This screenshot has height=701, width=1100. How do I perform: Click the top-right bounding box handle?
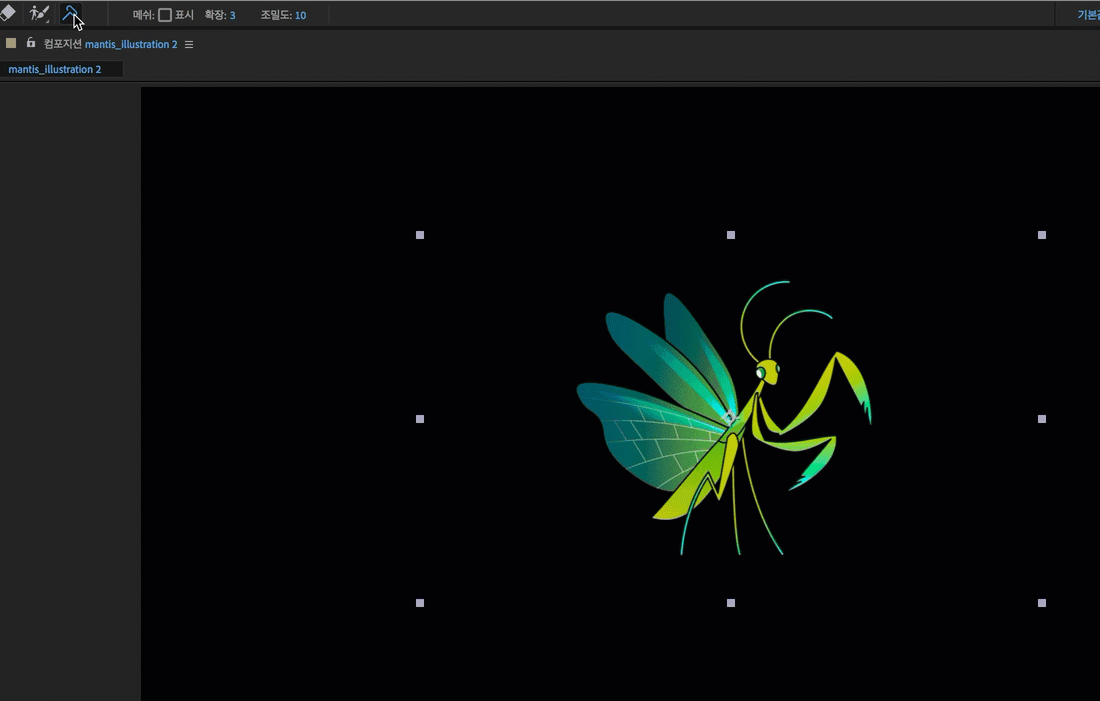1042,235
